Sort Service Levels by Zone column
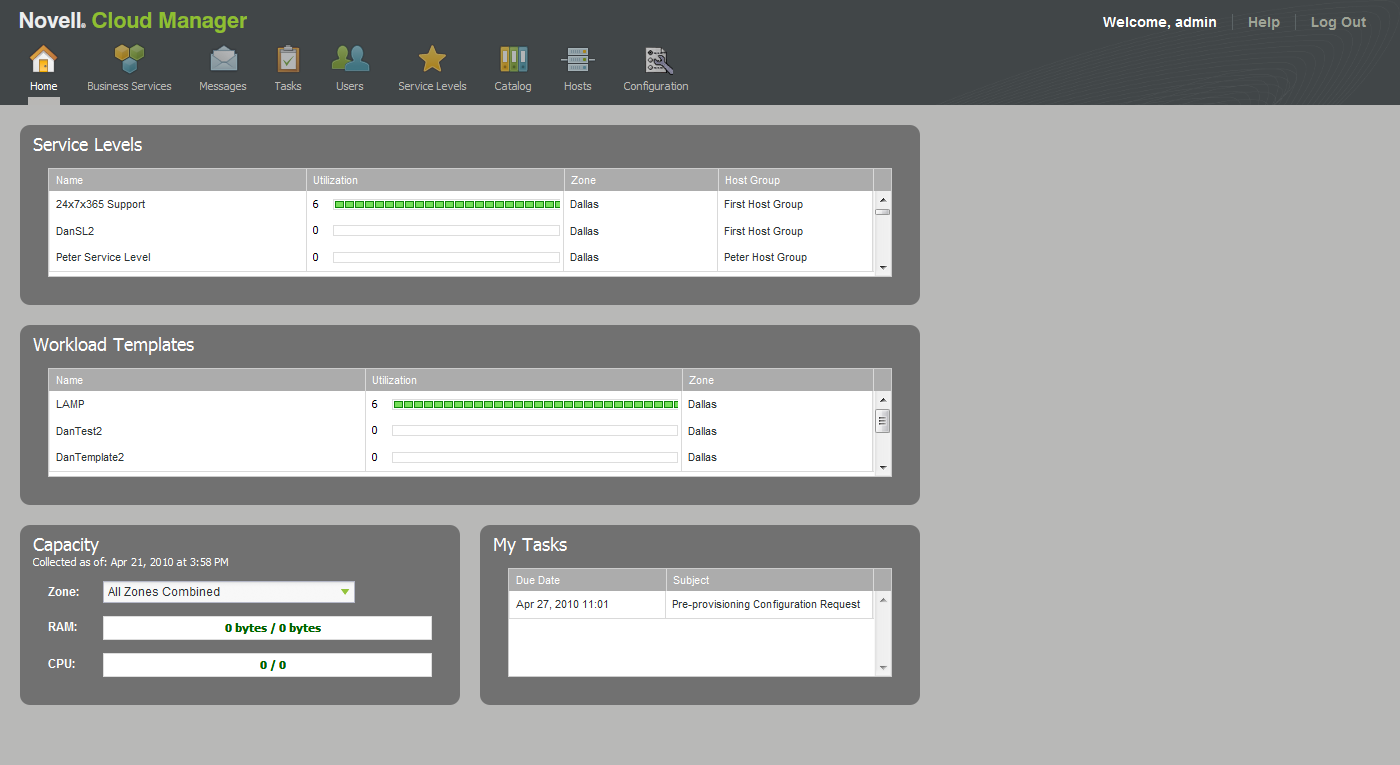This screenshot has height=765, width=1400. click(641, 180)
